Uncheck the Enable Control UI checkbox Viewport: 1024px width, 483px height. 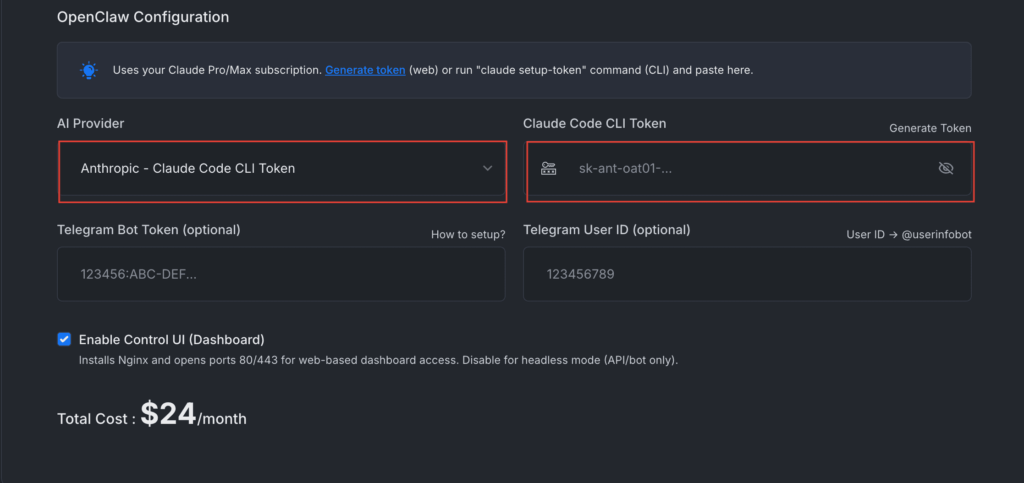(x=65, y=339)
